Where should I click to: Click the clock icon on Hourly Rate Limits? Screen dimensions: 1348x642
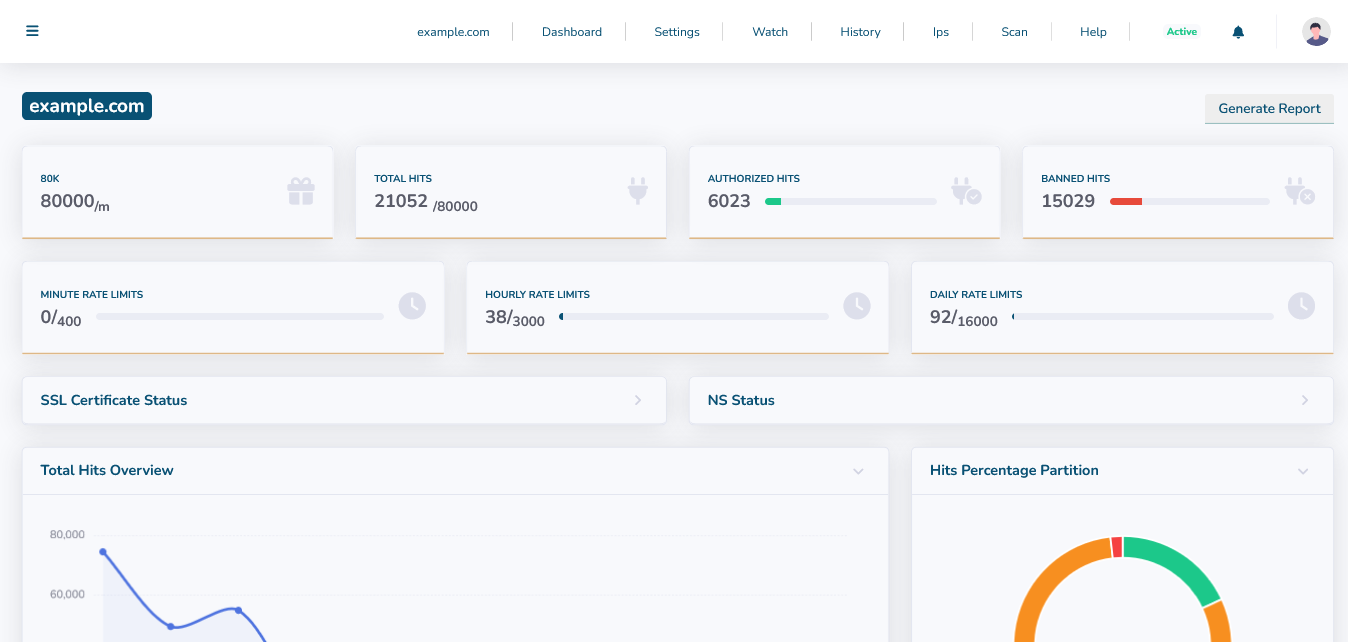coord(857,306)
